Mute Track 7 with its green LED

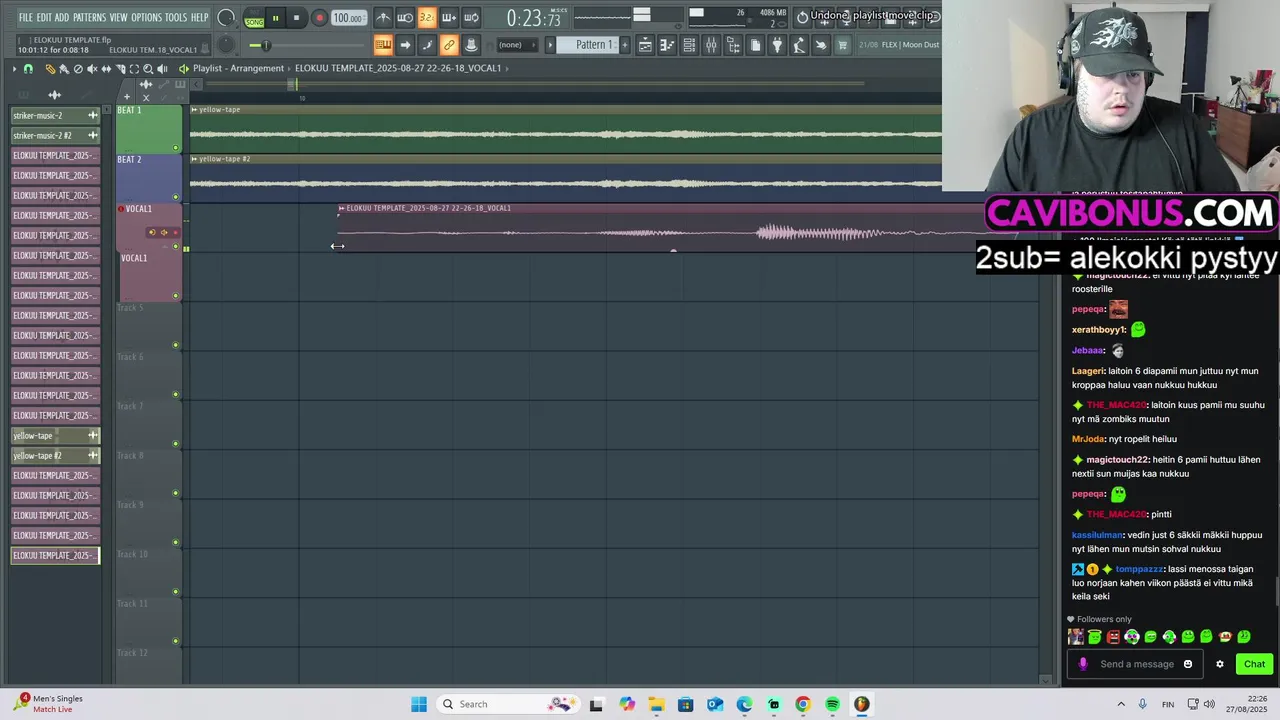click(x=176, y=443)
